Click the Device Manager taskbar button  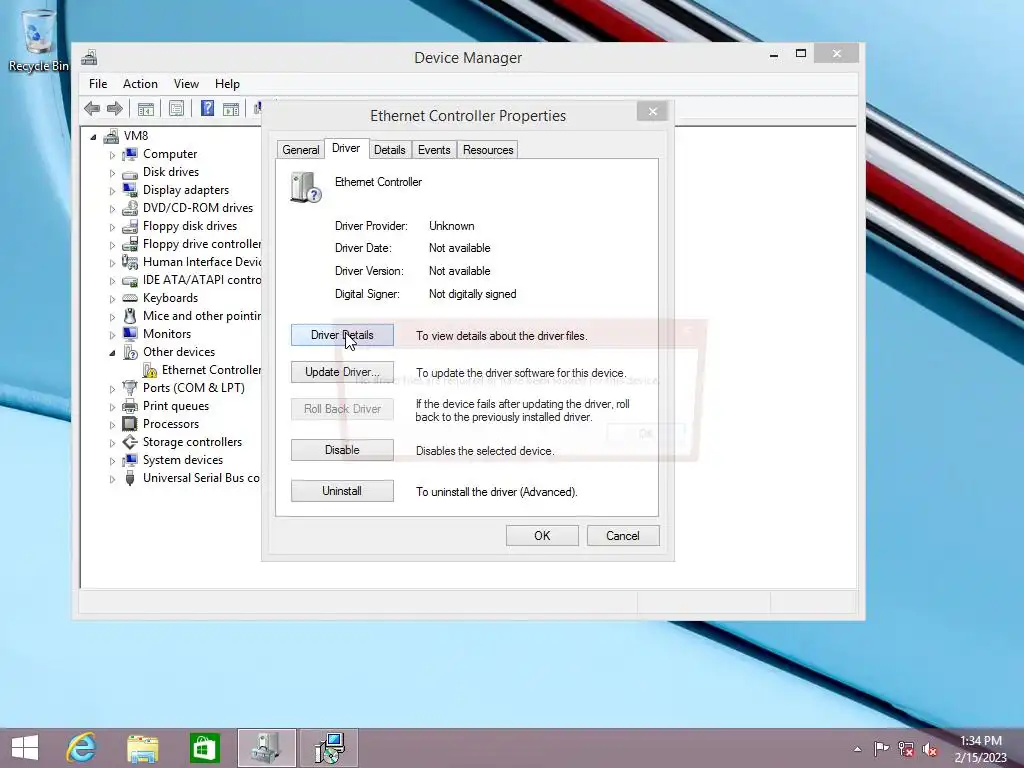(266, 748)
